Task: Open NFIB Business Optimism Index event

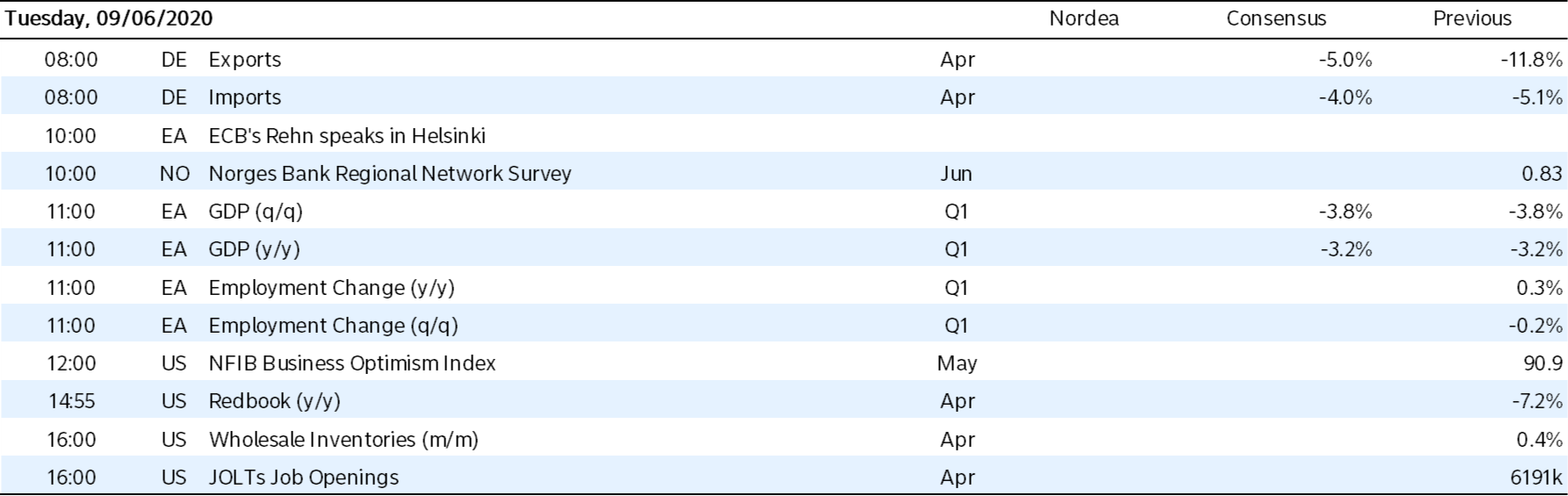Action: tap(351, 363)
